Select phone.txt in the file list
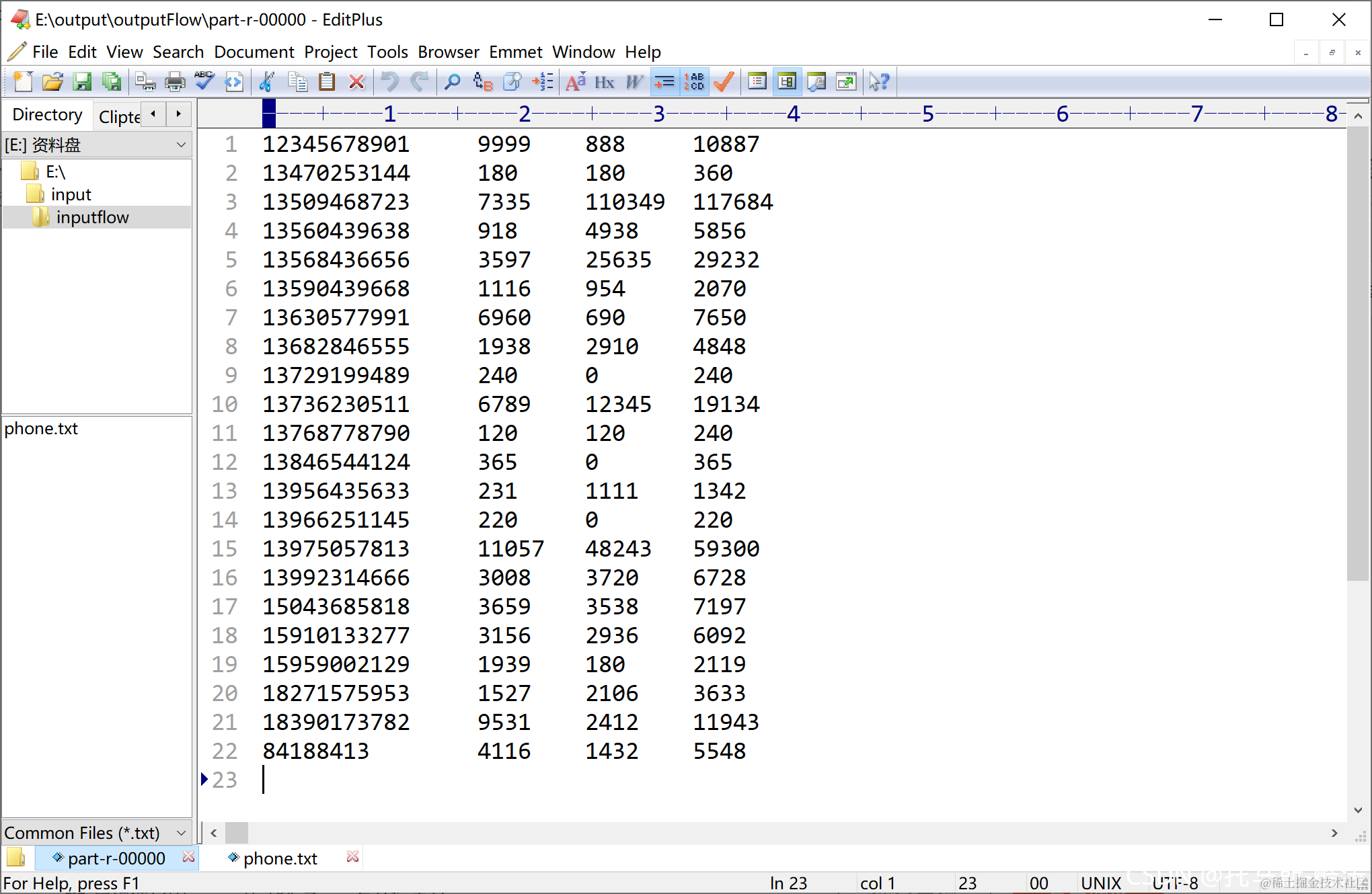1372x894 pixels. [41, 428]
